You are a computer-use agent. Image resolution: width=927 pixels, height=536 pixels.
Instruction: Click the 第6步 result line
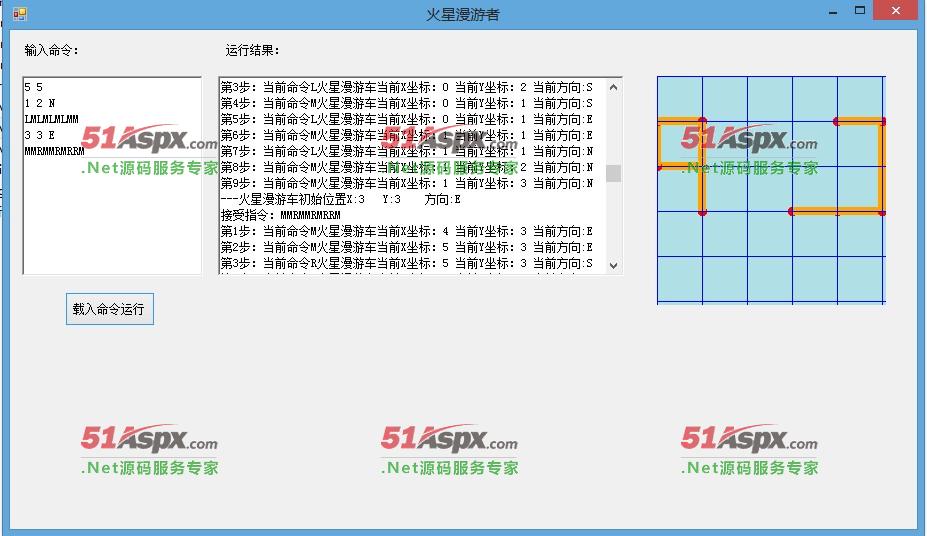[x=407, y=135]
